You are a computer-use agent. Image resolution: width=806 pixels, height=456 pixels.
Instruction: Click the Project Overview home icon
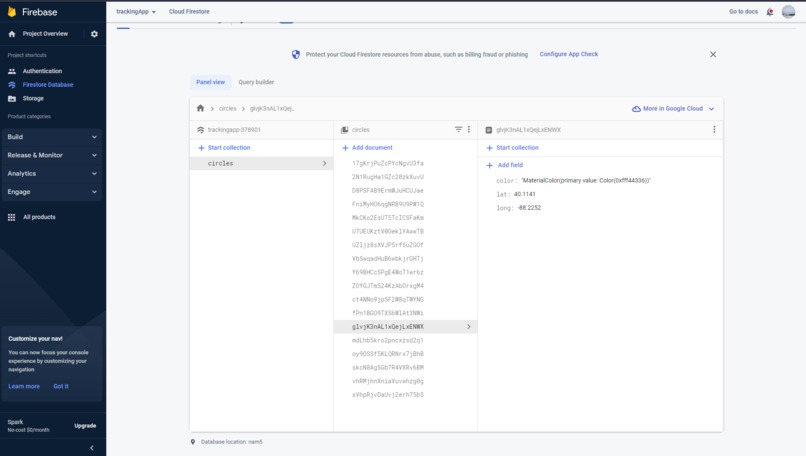[x=12, y=34]
